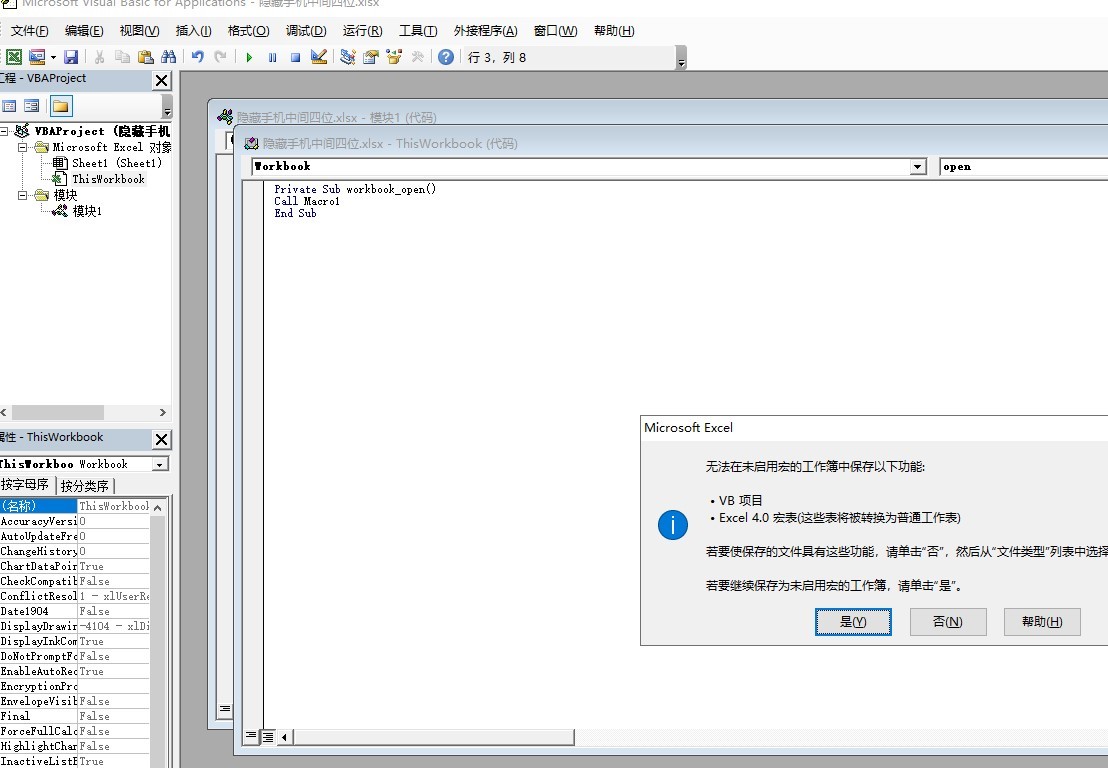
Task: Open the 外接程序(A) menu
Action: coord(485,31)
